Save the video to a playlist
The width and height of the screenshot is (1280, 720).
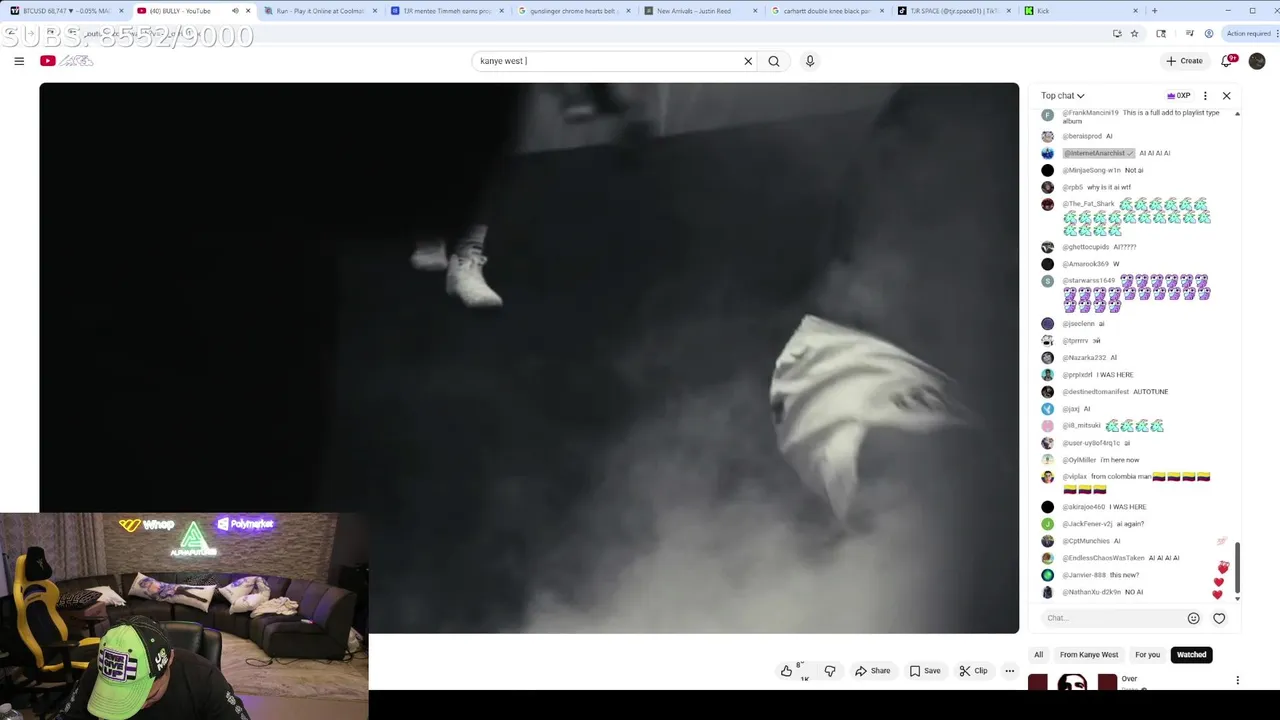coord(925,671)
